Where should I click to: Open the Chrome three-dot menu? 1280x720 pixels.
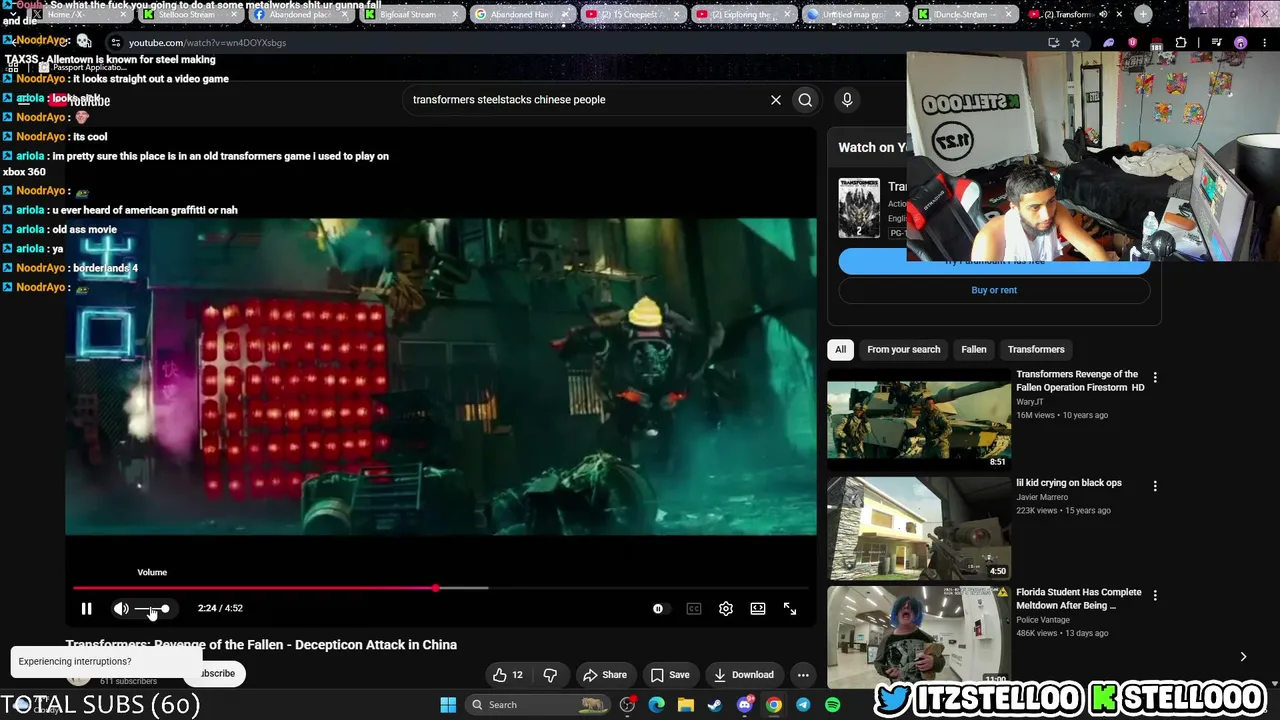click(x=1264, y=43)
